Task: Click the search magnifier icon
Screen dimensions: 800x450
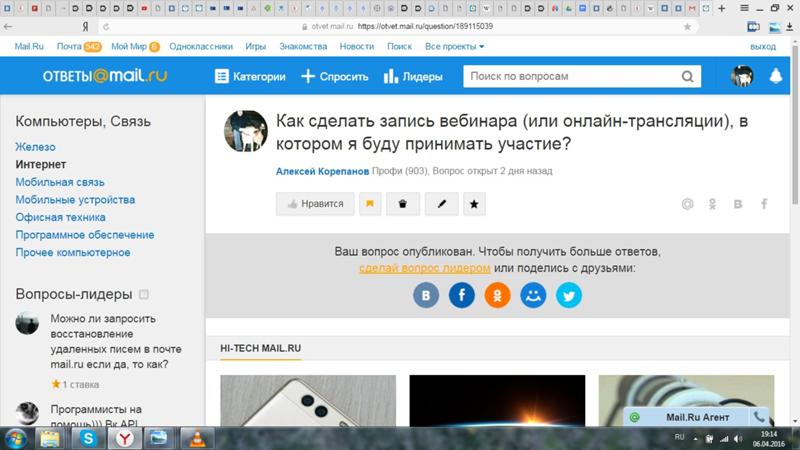Action: click(687, 77)
